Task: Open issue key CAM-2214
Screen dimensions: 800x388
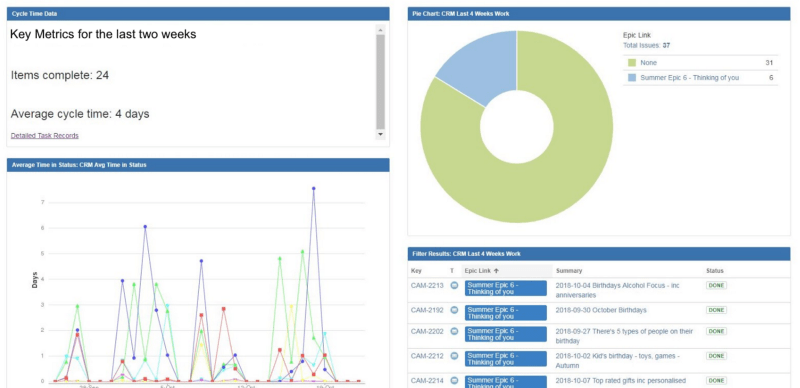Action: click(x=427, y=380)
